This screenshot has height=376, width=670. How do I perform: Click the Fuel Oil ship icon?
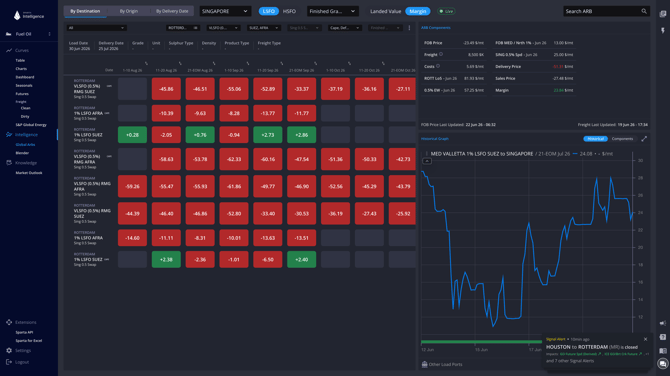[9, 34]
